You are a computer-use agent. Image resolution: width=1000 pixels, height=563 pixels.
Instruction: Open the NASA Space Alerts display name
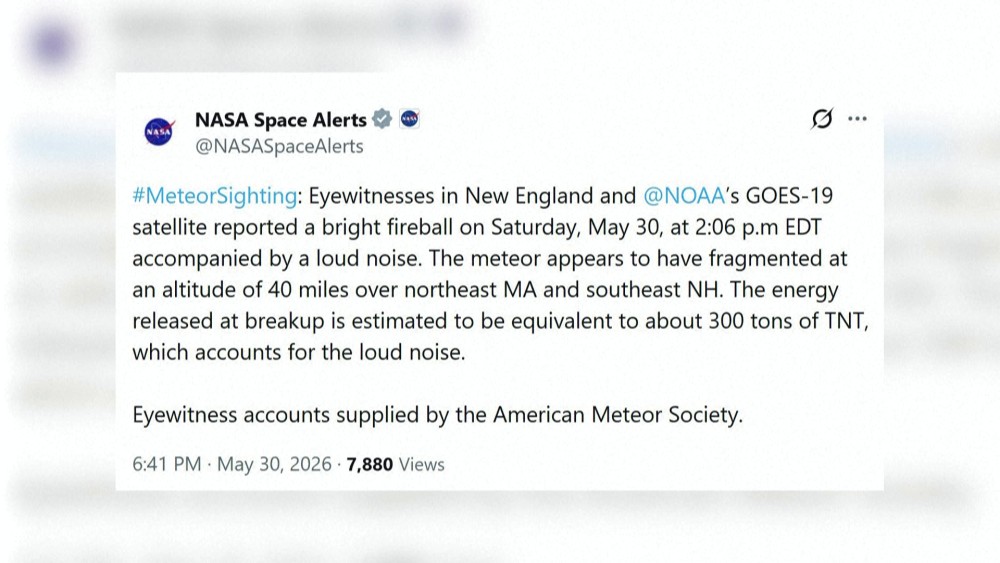[281, 120]
